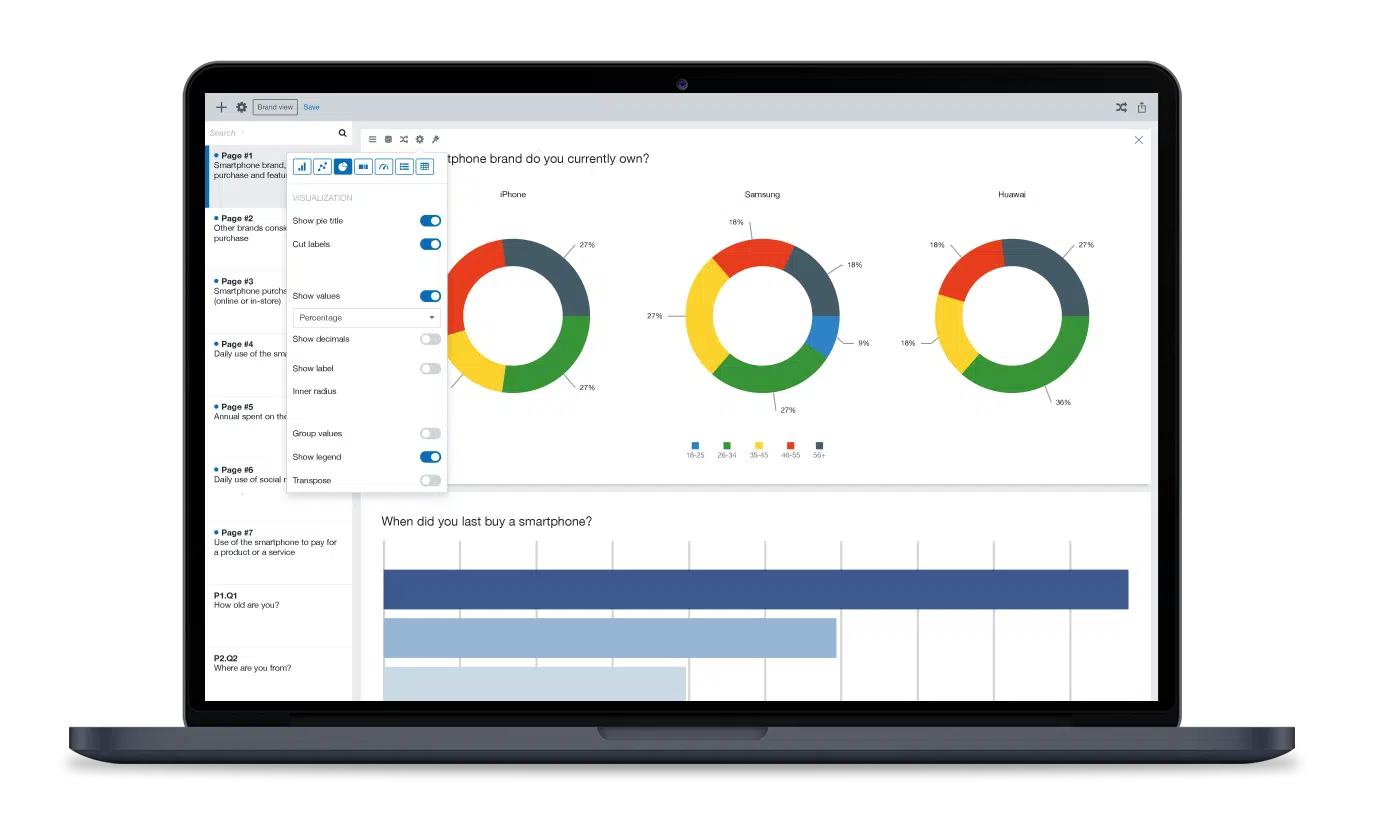Click the blue 9% slice of Samsung donut
1379x840 pixels.
tap(823, 336)
